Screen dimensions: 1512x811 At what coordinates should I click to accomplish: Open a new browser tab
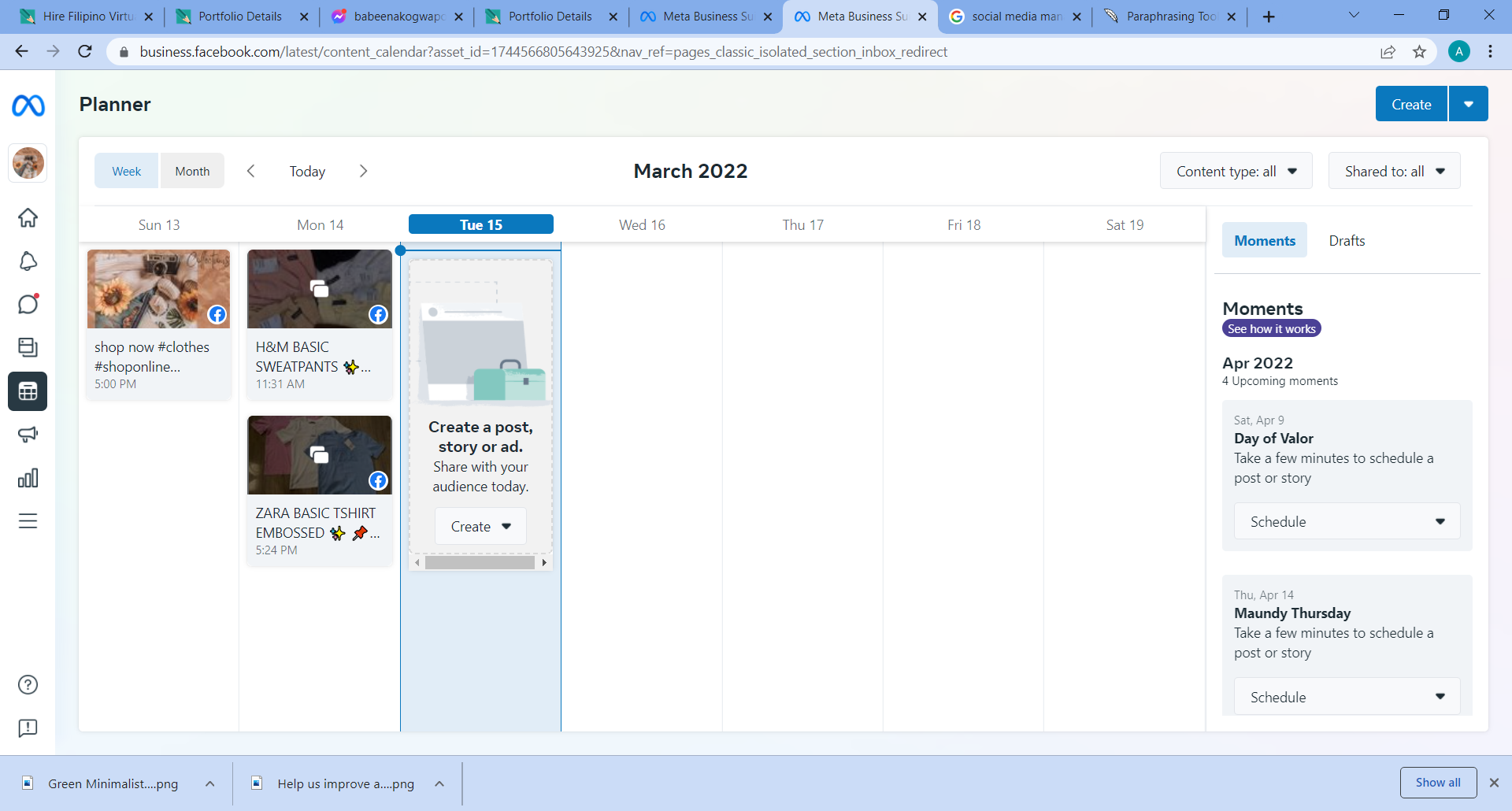point(1269,17)
